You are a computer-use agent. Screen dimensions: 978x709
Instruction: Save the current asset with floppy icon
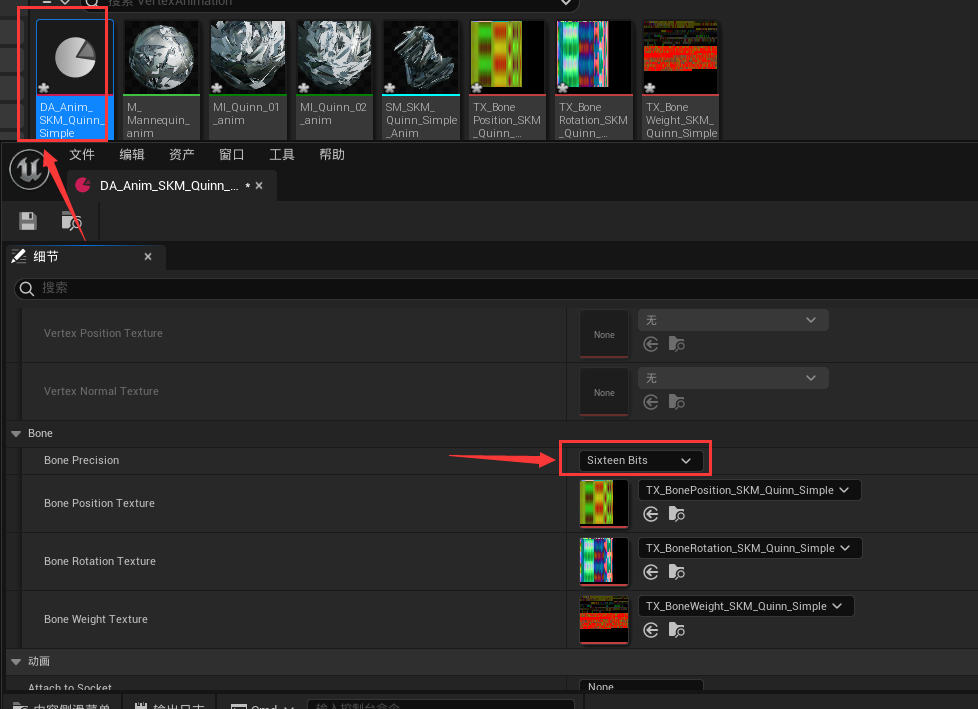point(27,221)
